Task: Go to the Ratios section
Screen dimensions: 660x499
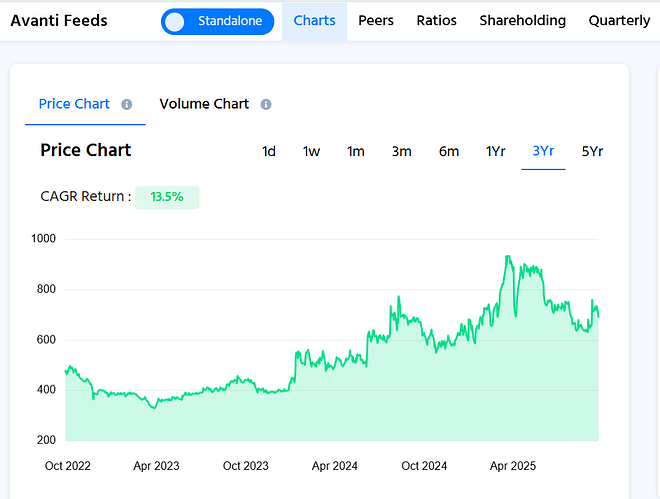Action: click(x=436, y=21)
